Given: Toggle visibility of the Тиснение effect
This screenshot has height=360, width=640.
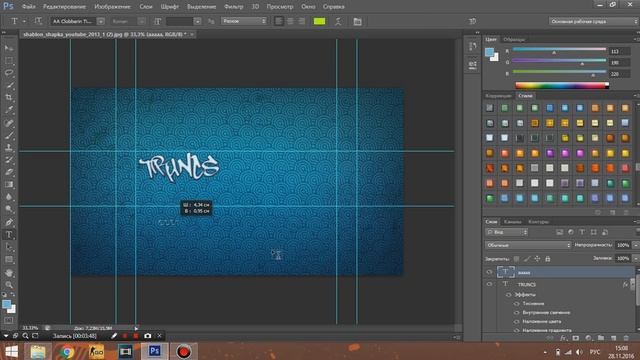Looking at the screenshot, I should point(517,303).
